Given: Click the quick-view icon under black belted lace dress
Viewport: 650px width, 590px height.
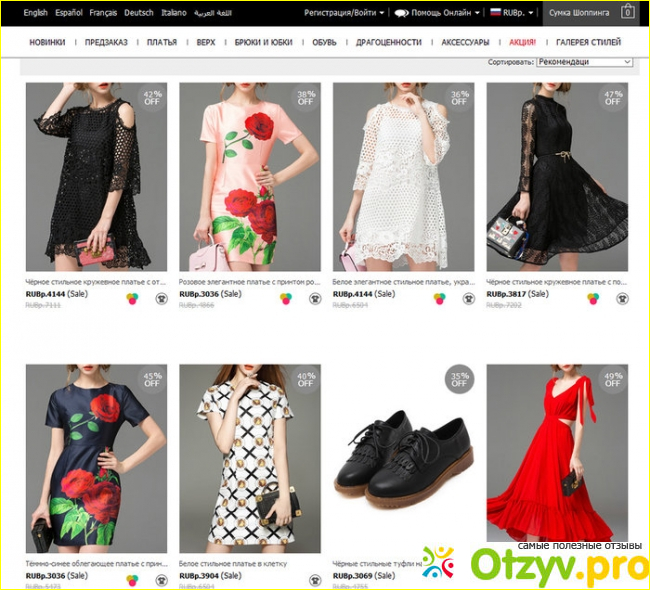Looking at the screenshot, I should click(622, 298).
